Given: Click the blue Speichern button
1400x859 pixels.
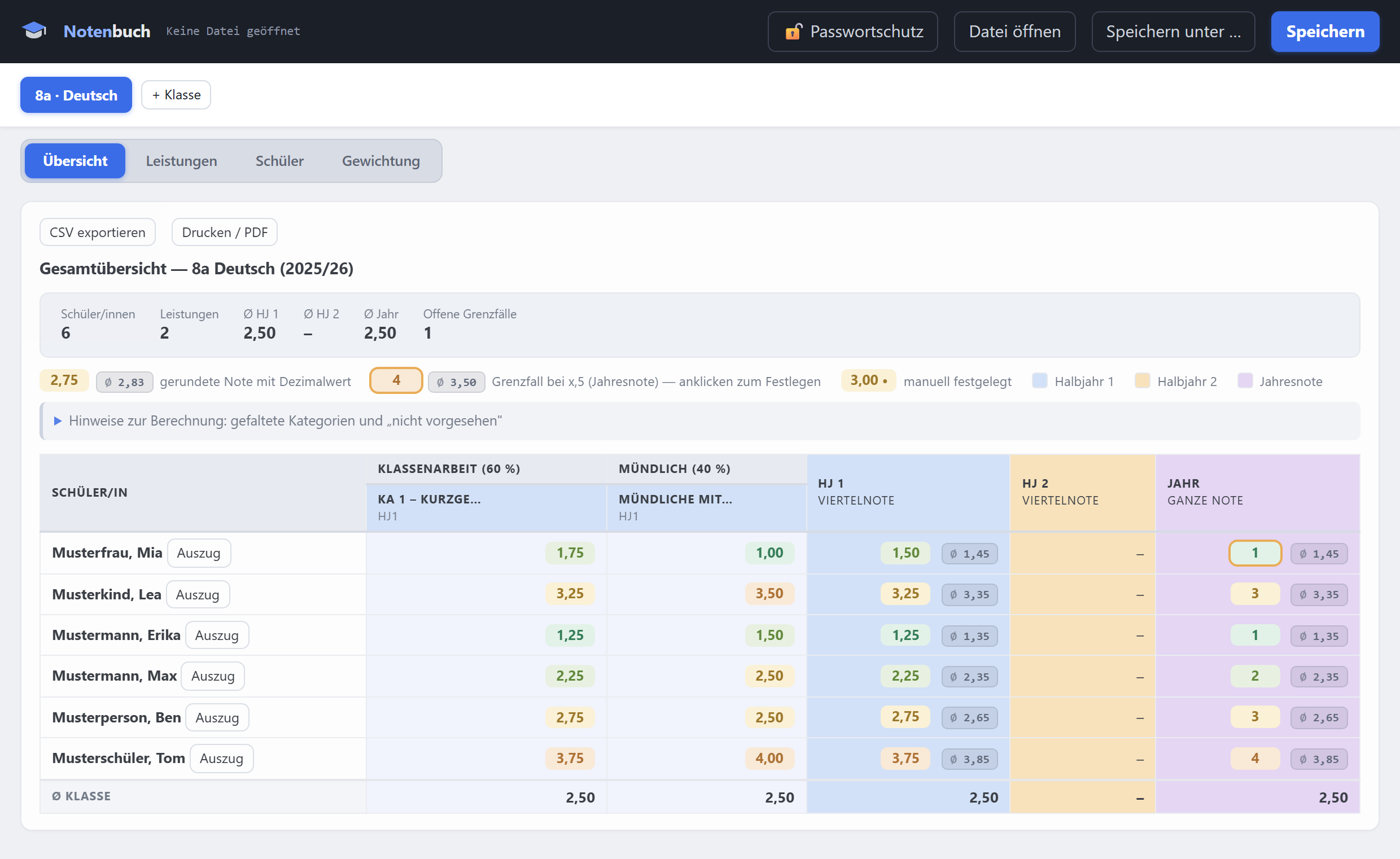Looking at the screenshot, I should coord(1325,31).
